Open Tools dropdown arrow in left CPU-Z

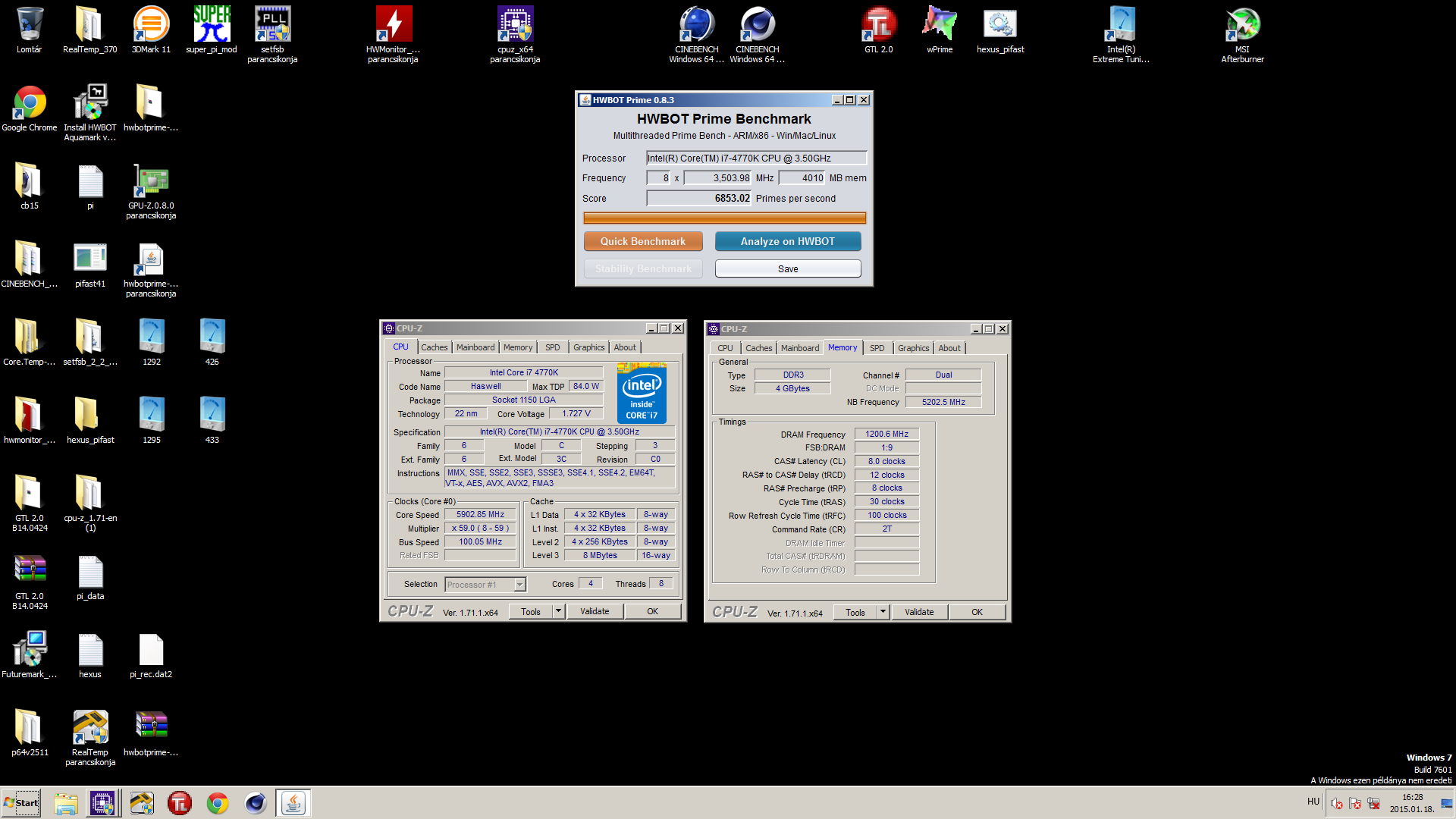558,611
